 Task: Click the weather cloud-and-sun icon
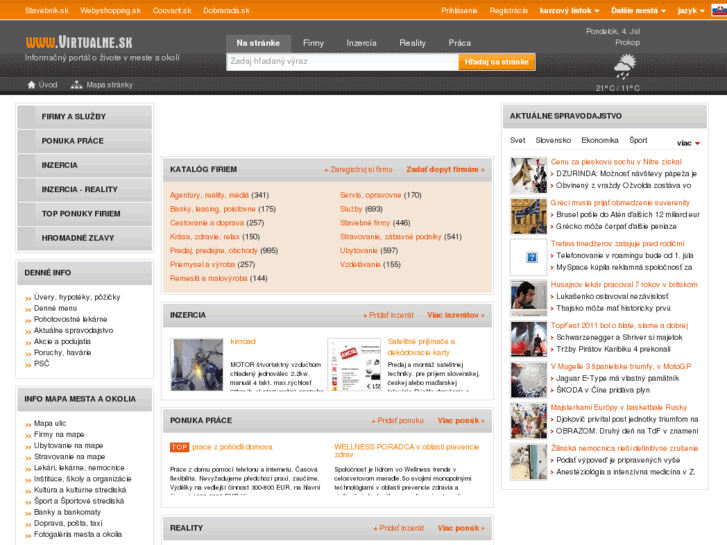(625, 66)
